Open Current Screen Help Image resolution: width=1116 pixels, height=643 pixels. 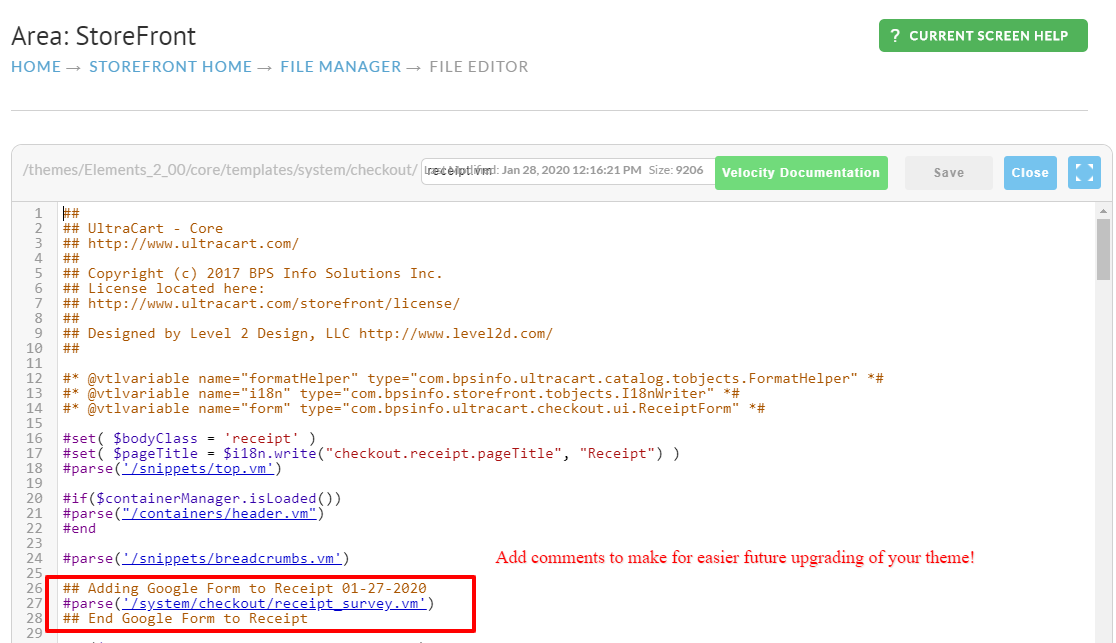(x=983, y=36)
